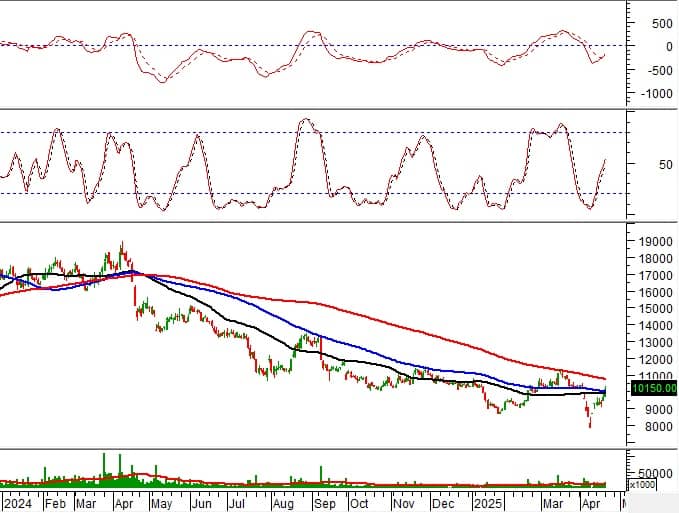Click the May month axis label
Screen dimensions: 679x513
162,503
